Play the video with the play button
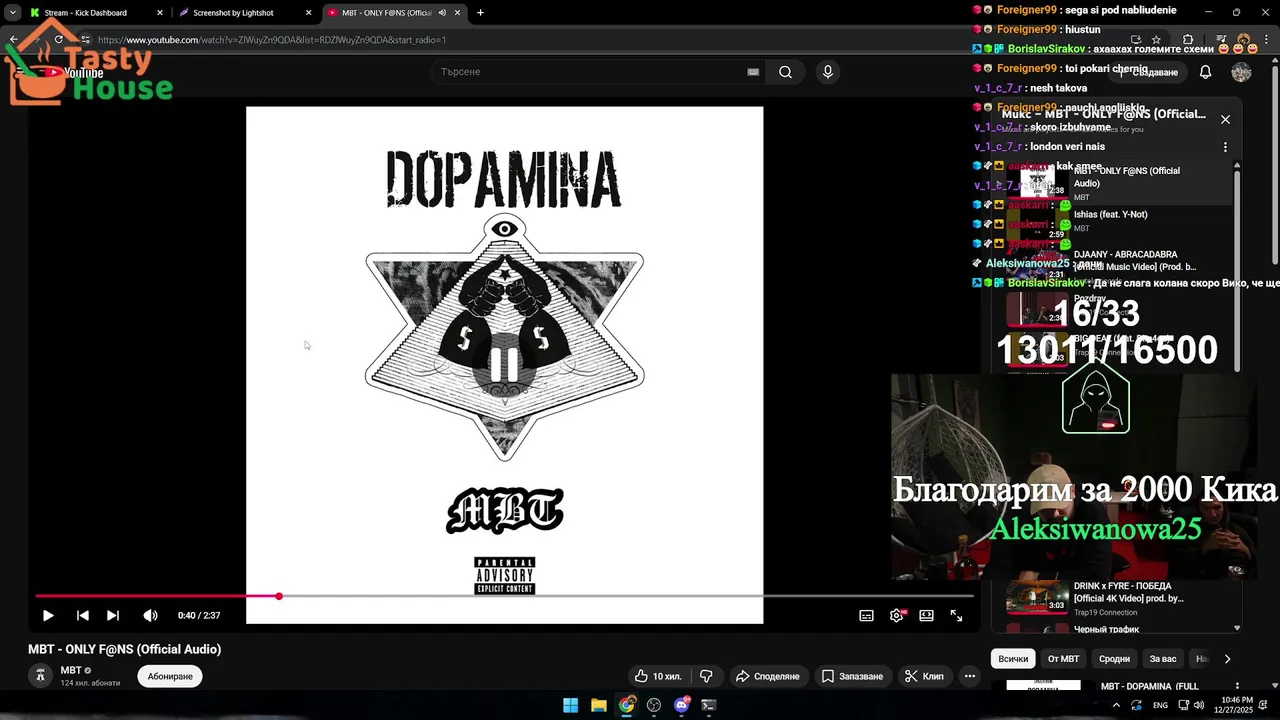This screenshot has width=1280, height=720. (48, 616)
